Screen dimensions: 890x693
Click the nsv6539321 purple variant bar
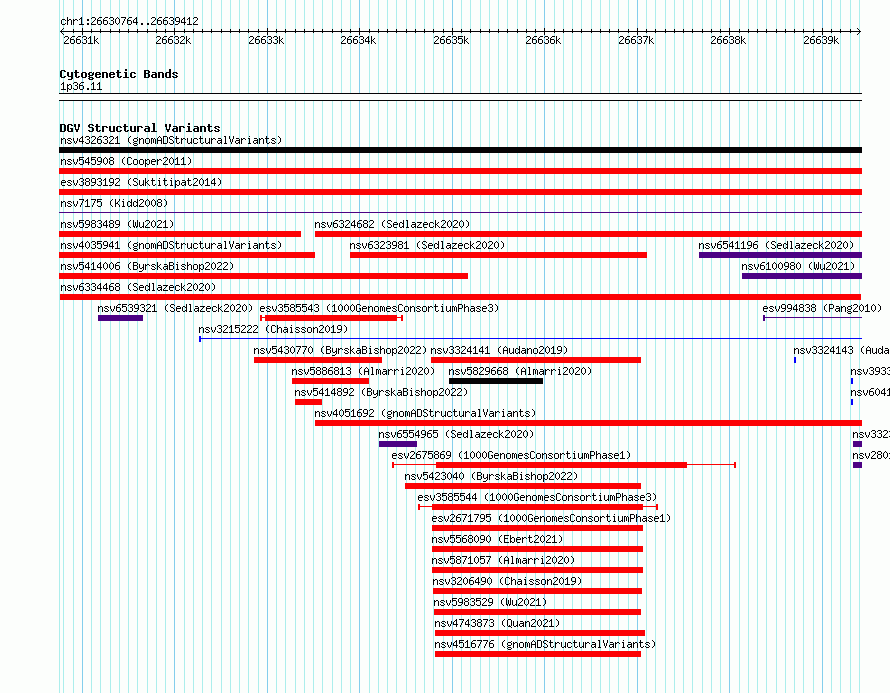(120, 318)
